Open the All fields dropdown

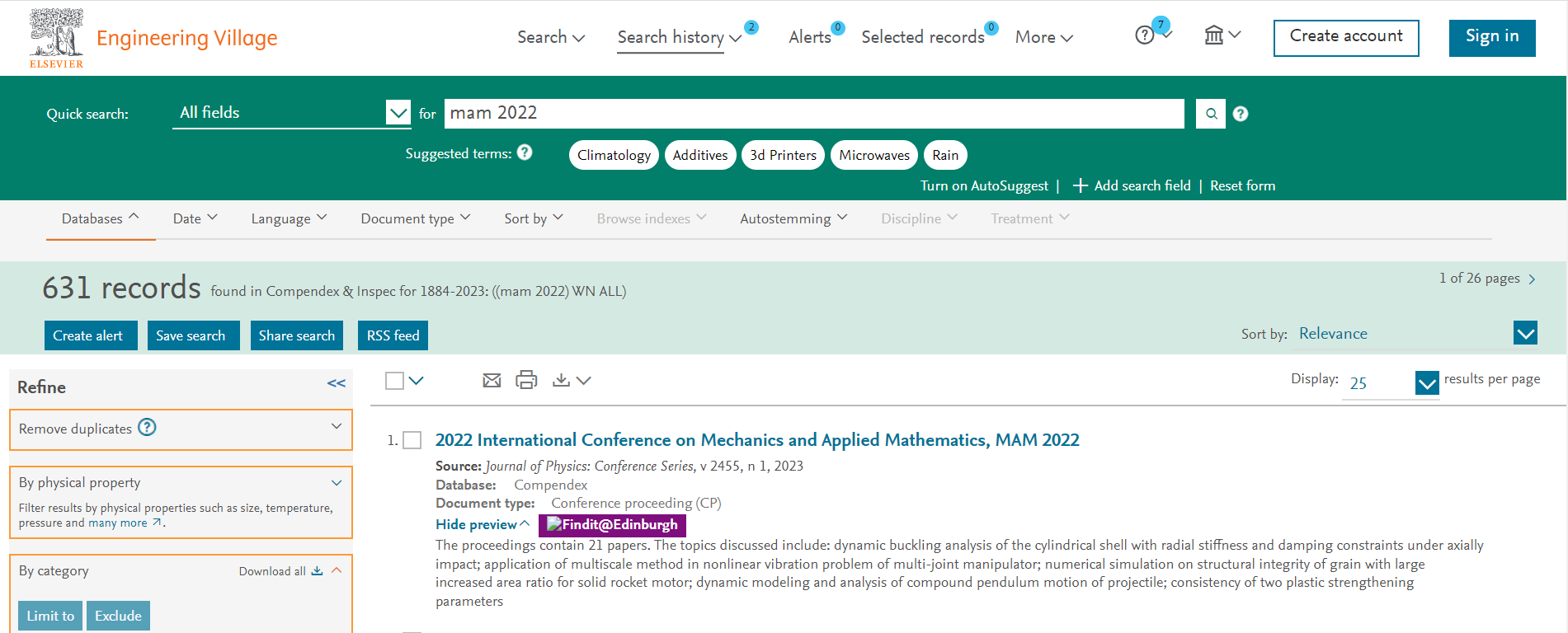pyautogui.click(x=292, y=113)
